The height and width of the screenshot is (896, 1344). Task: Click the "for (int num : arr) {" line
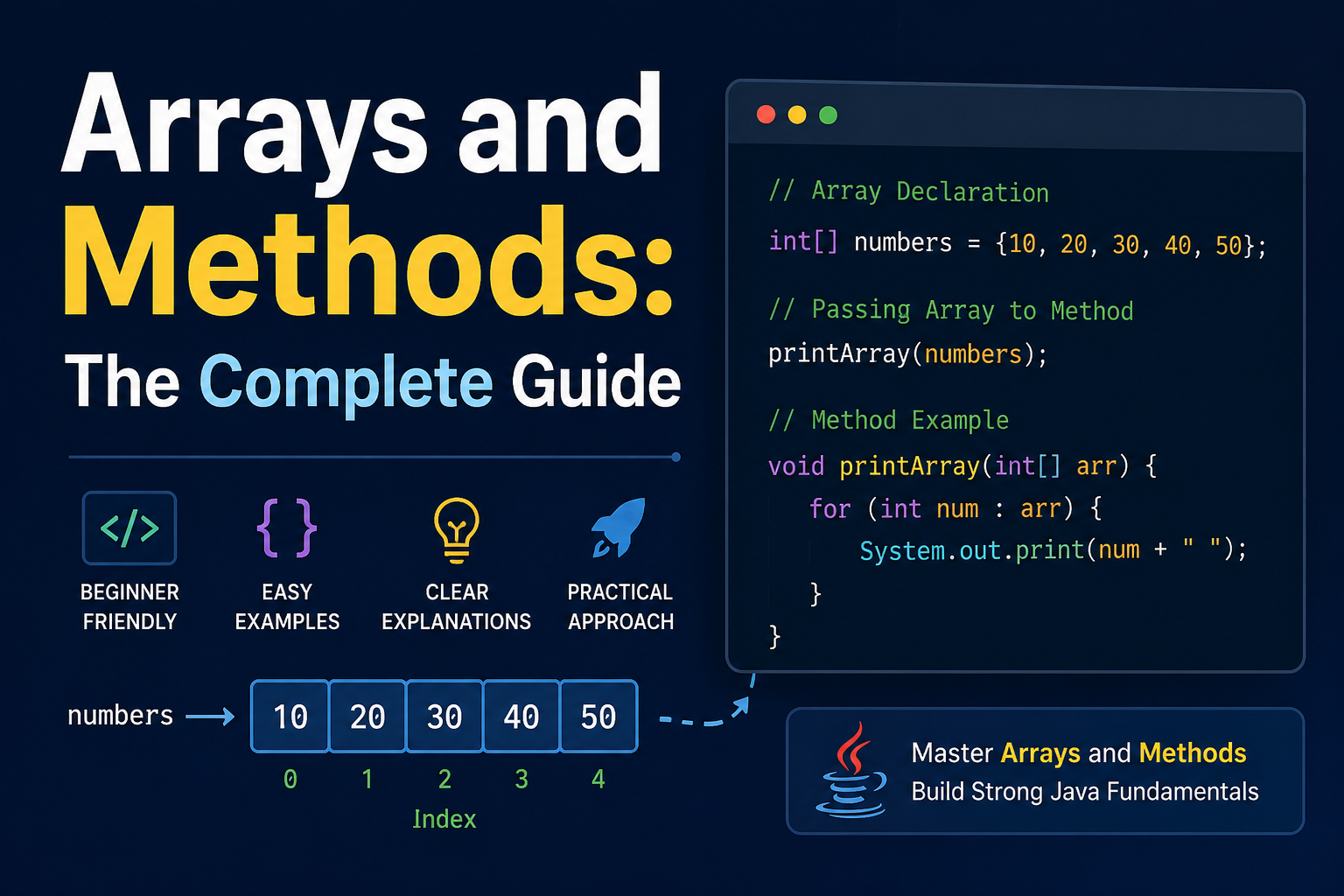coord(955,508)
